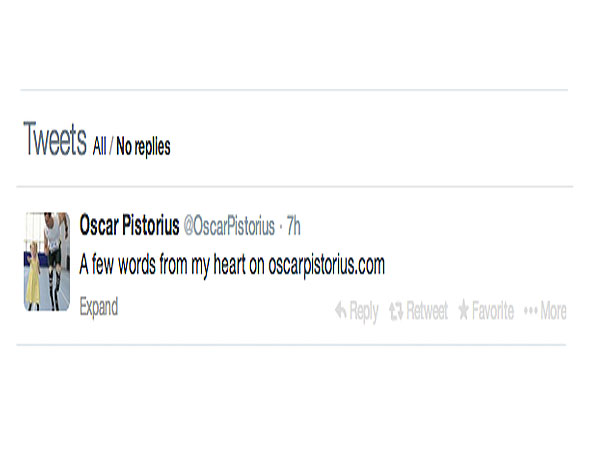
Task: Follow the oscarpistorius.com link
Action: [x=326, y=265]
